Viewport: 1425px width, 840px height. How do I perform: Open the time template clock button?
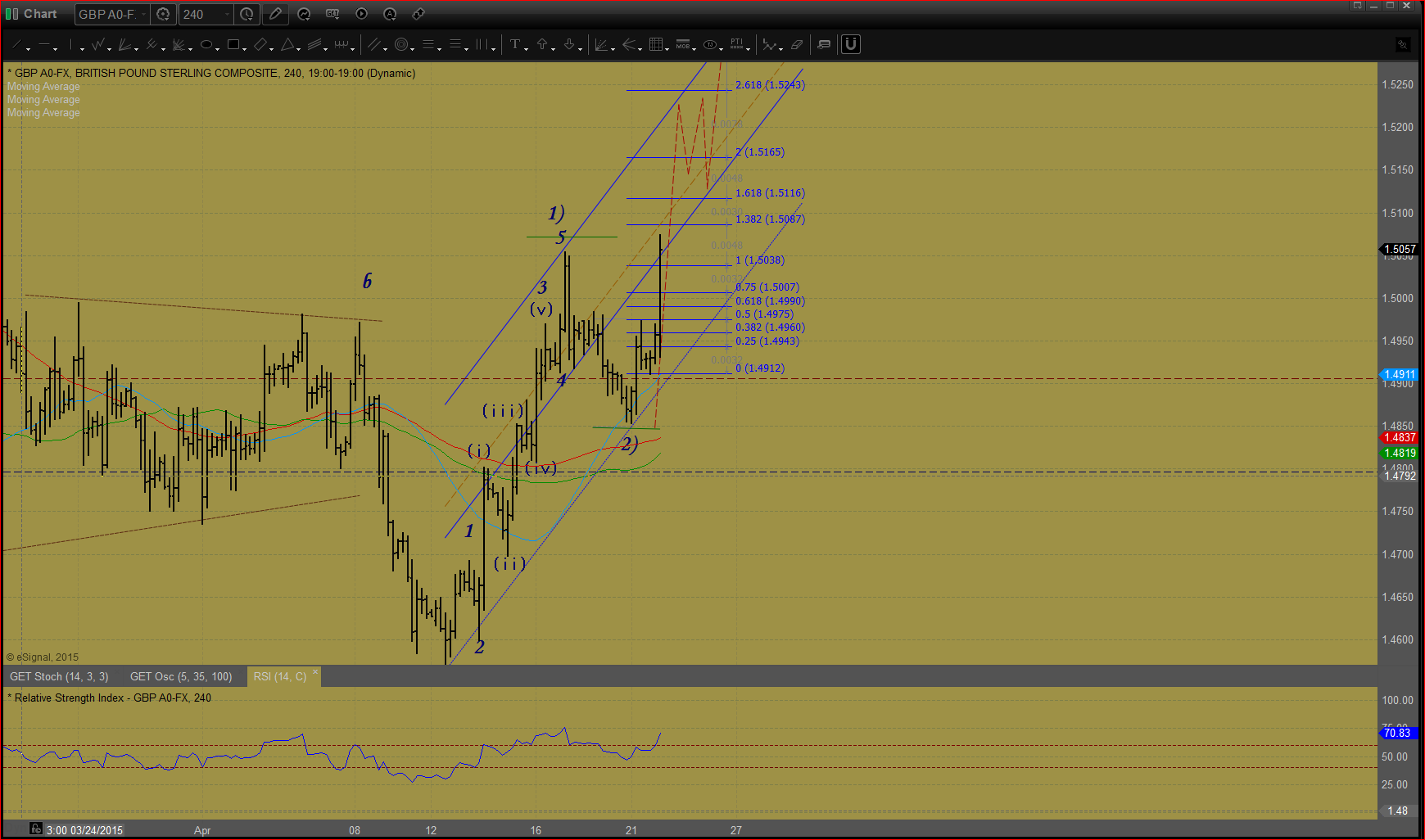247,14
